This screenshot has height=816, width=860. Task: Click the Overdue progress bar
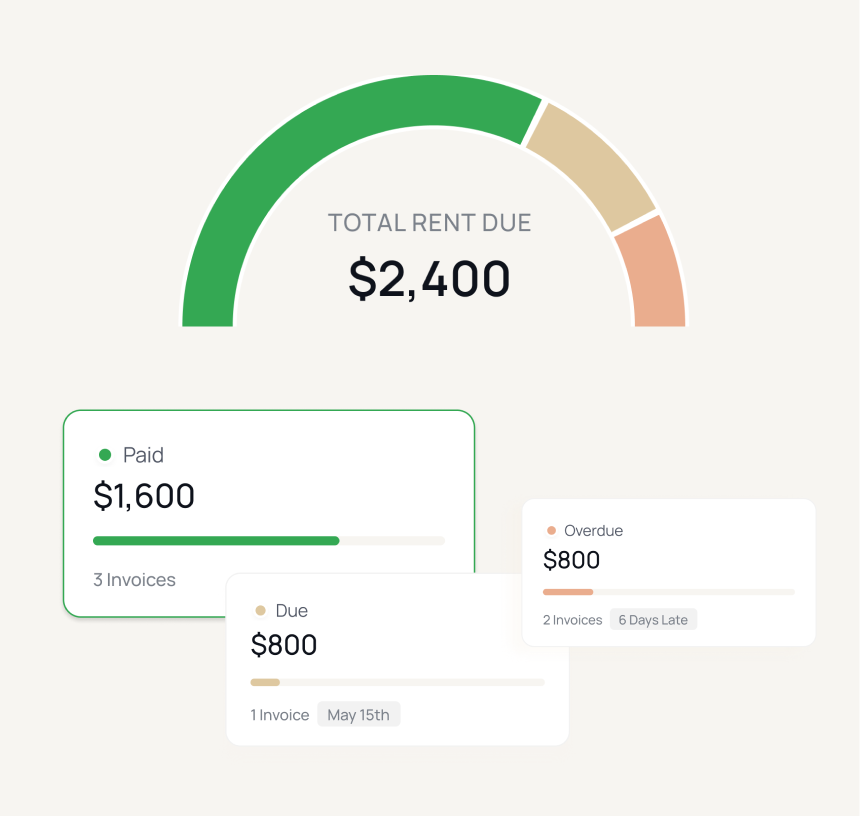tap(668, 592)
